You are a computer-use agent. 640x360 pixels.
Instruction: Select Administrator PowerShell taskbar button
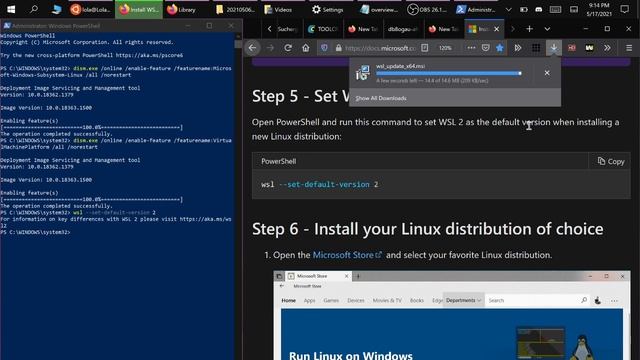point(476,9)
